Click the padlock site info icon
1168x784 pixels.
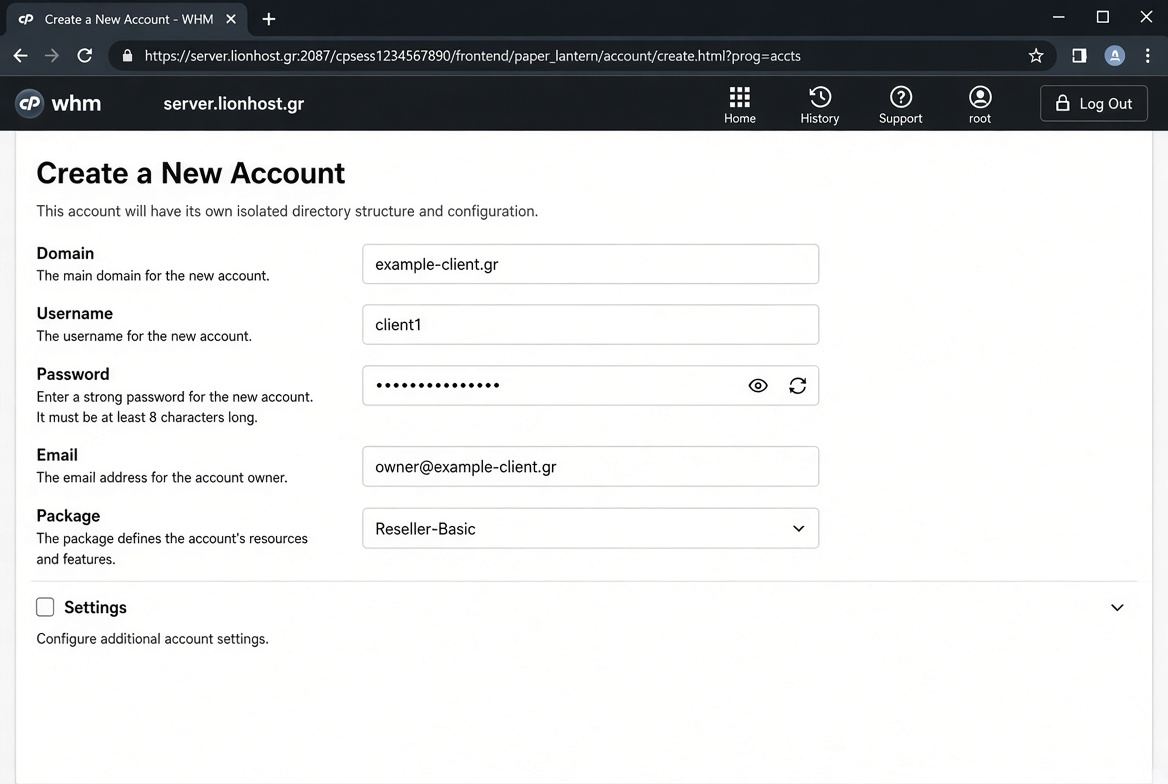127,56
